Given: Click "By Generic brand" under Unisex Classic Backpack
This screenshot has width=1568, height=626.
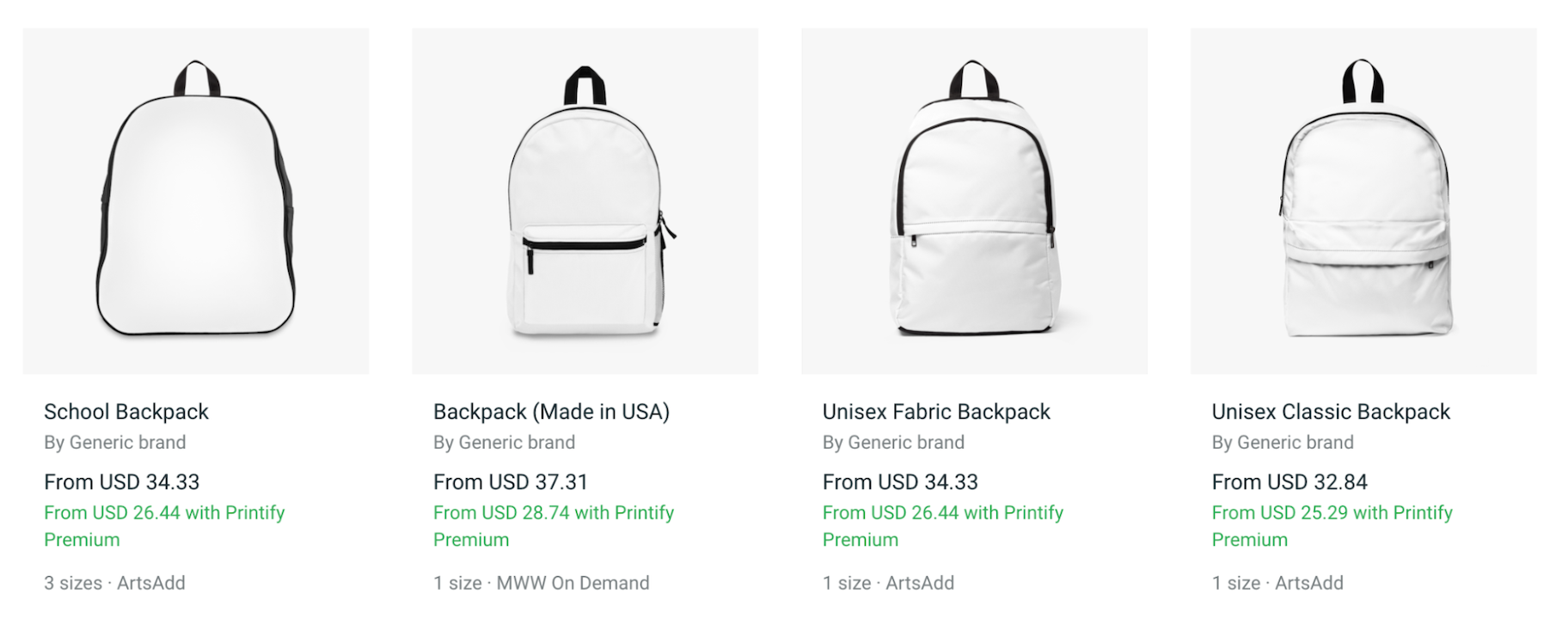Looking at the screenshot, I should 1283,443.
